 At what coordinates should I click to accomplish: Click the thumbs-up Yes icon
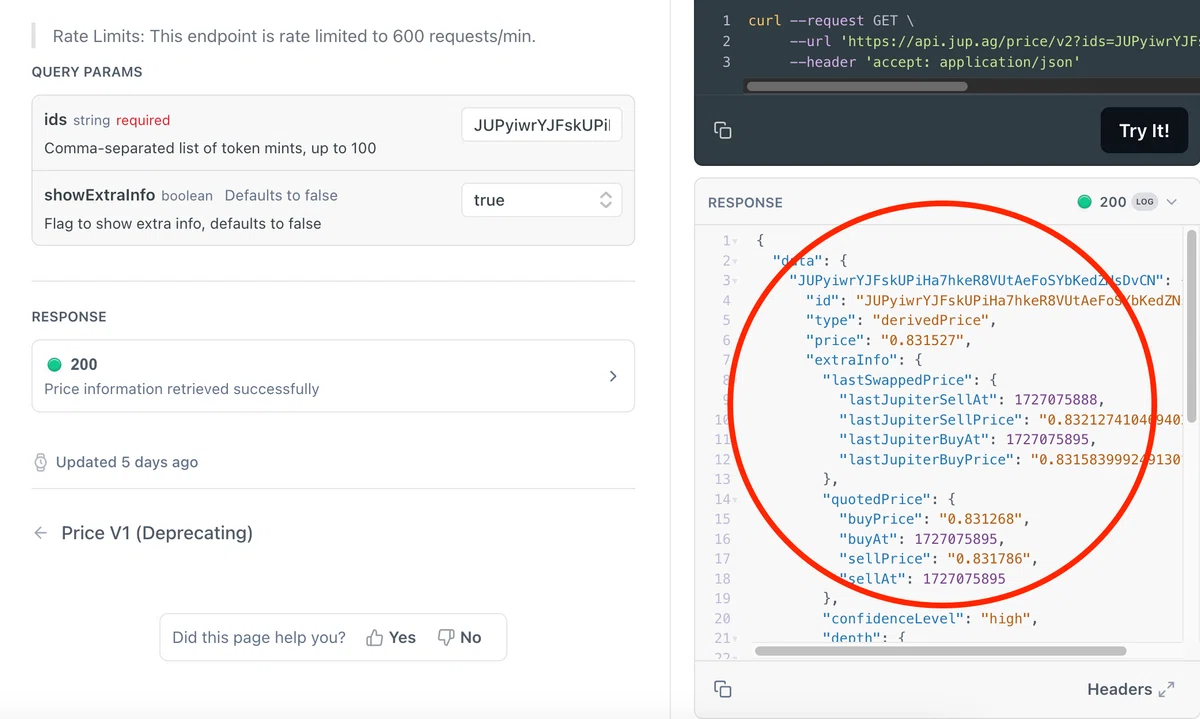pos(375,637)
